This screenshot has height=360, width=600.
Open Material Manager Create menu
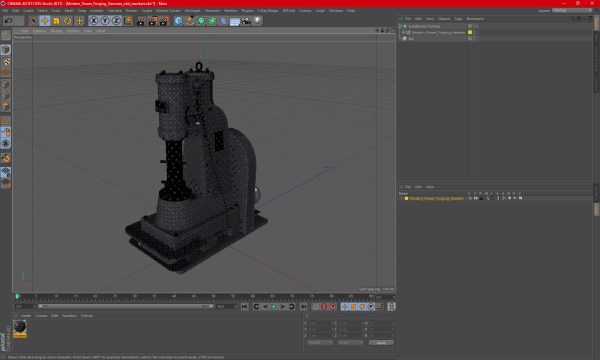[x=26, y=316]
